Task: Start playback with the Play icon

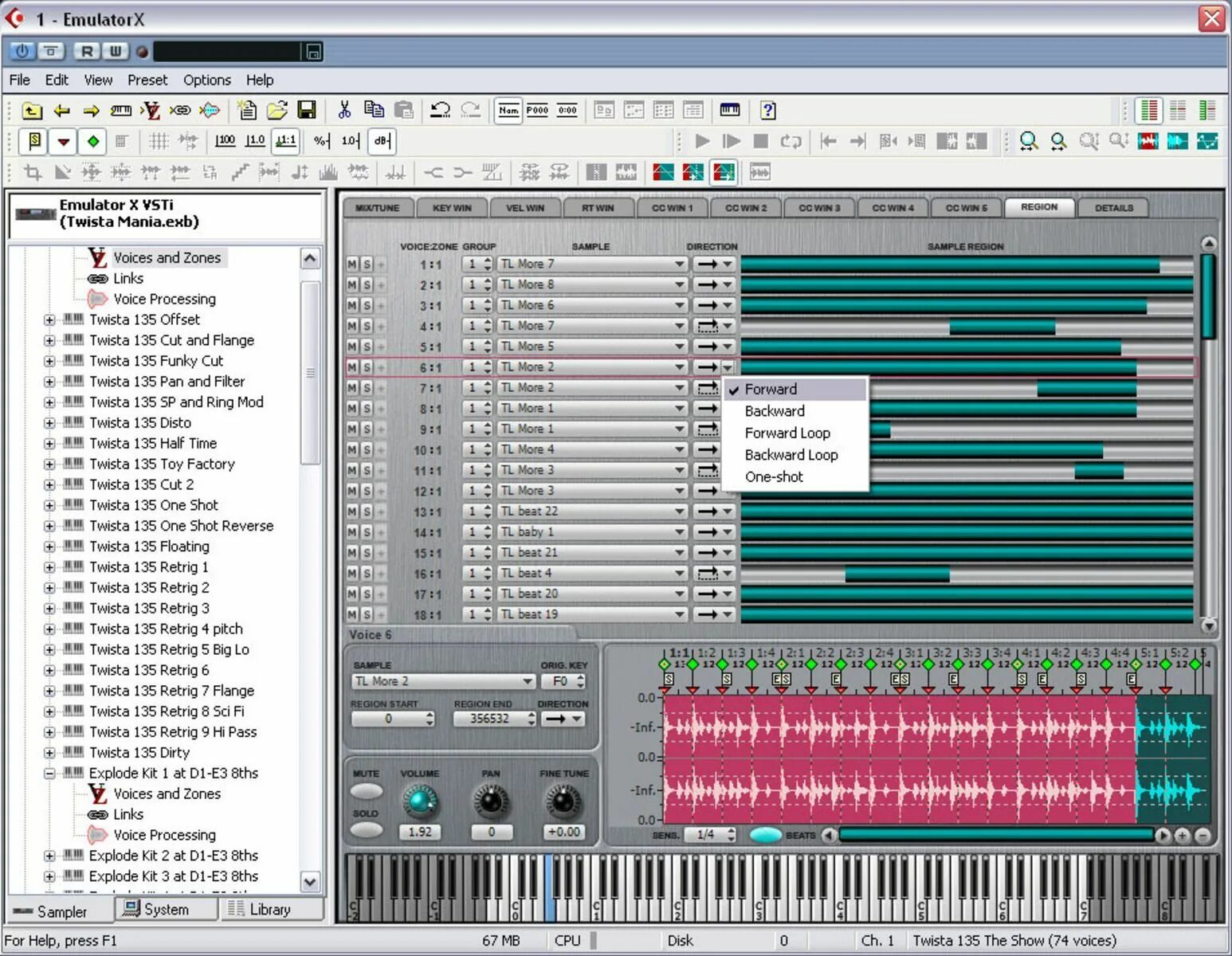Action: click(700, 141)
